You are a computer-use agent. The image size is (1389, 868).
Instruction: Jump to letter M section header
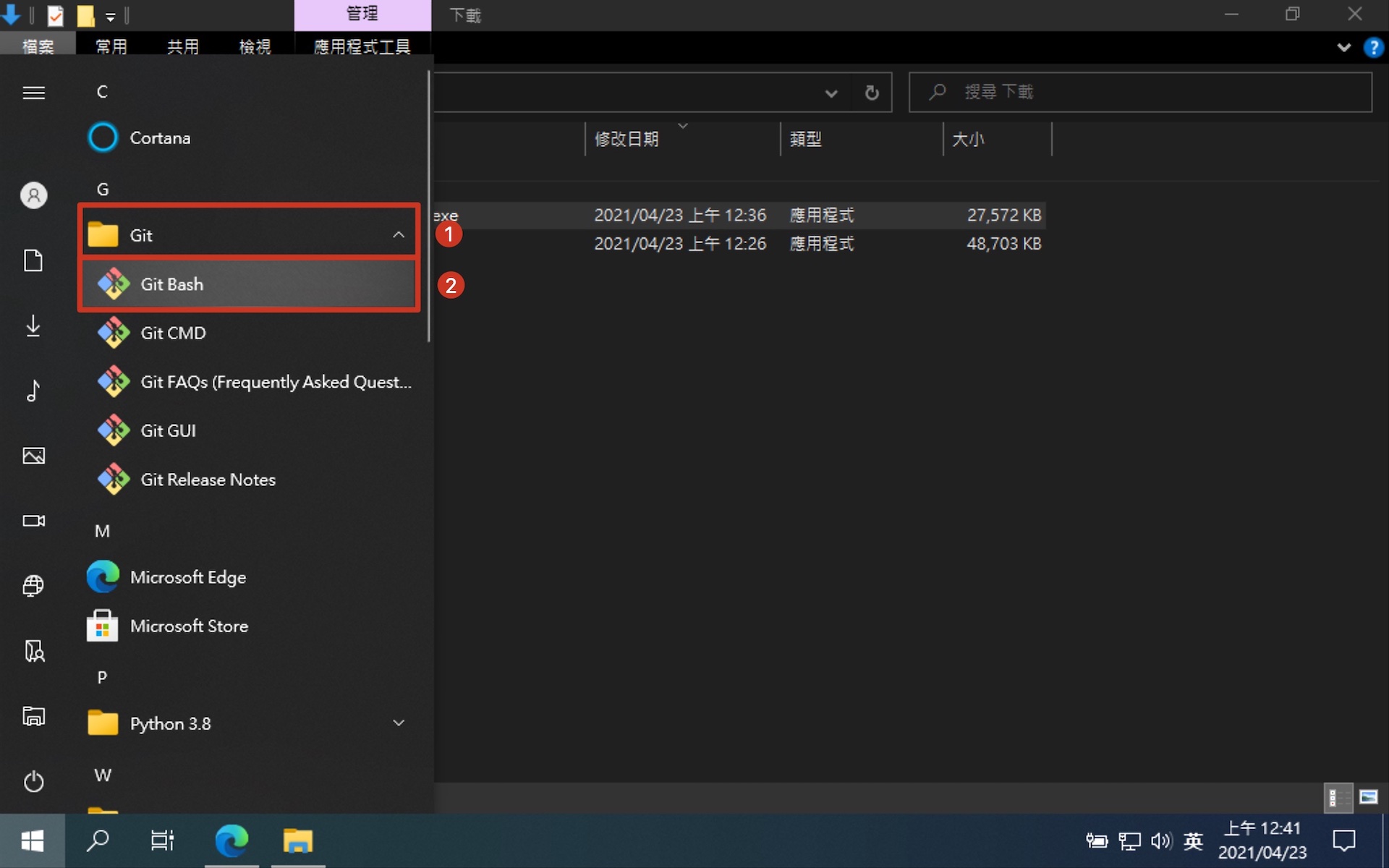click(102, 531)
